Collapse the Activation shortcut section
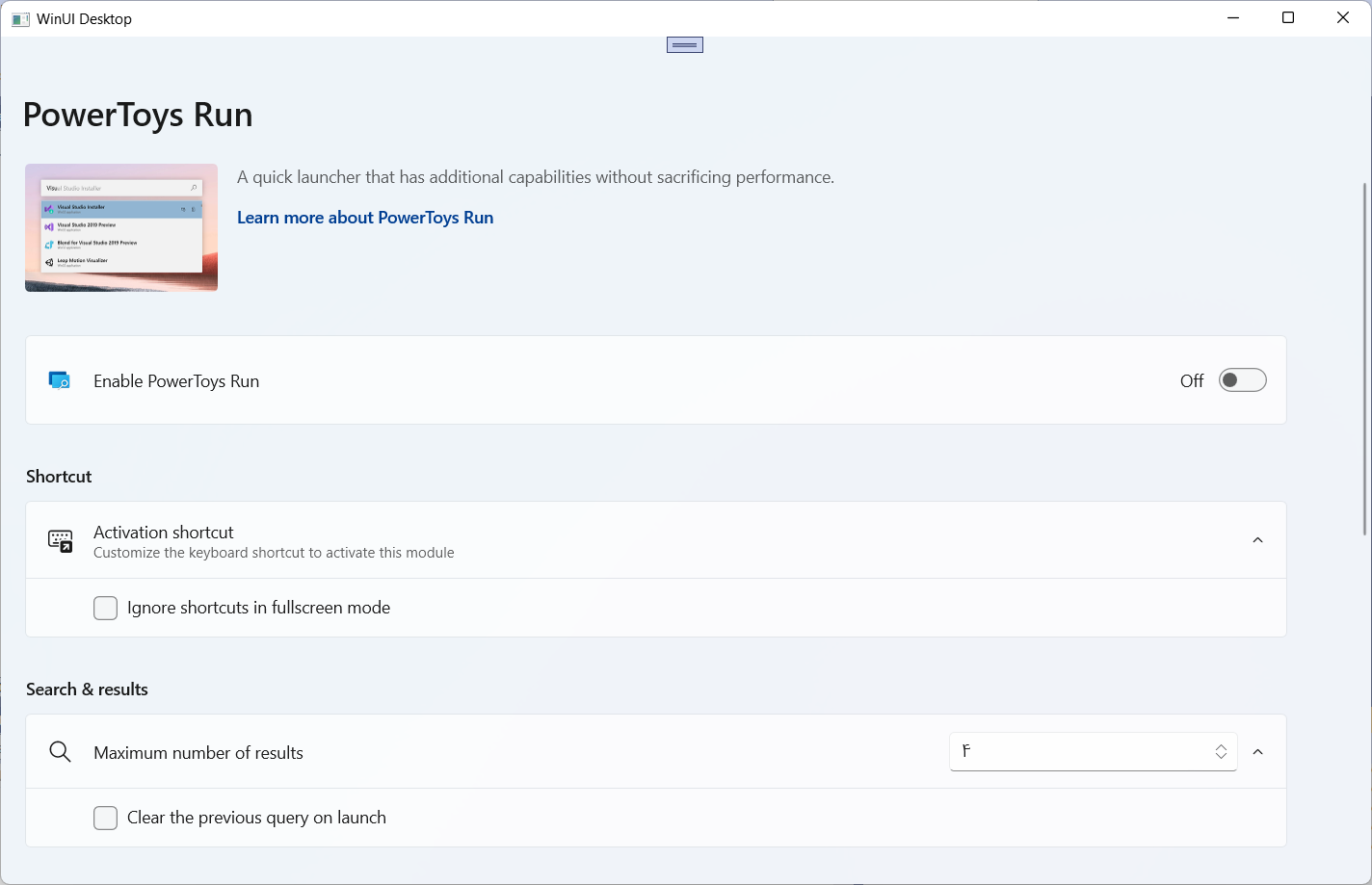 point(1257,540)
